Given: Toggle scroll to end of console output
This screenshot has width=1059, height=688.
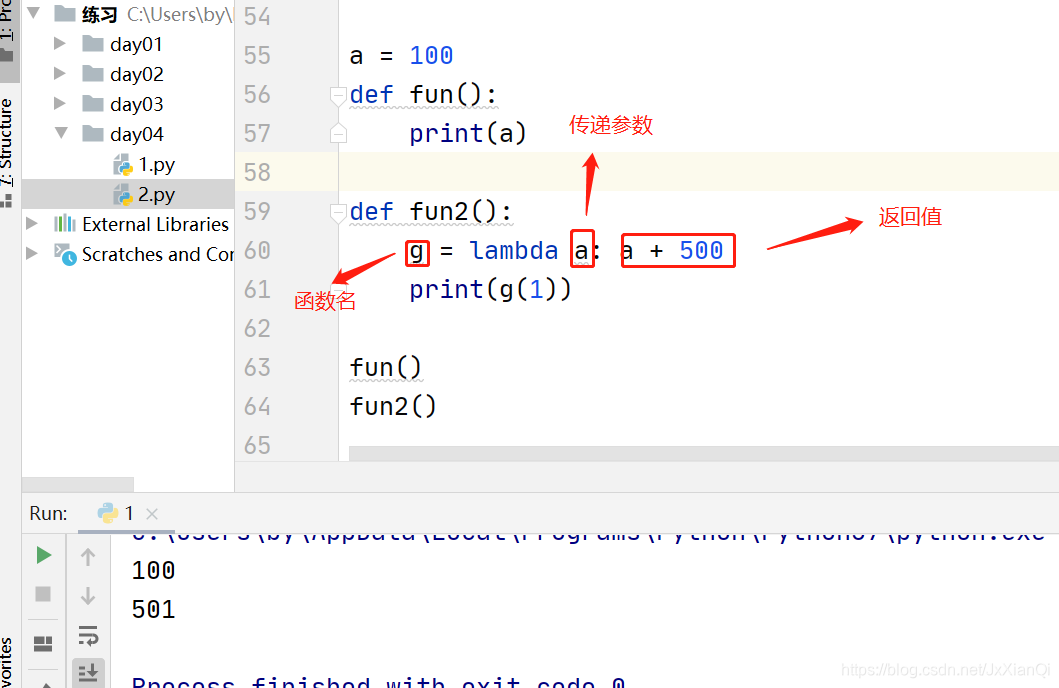Looking at the screenshot, I should (88, 672).
